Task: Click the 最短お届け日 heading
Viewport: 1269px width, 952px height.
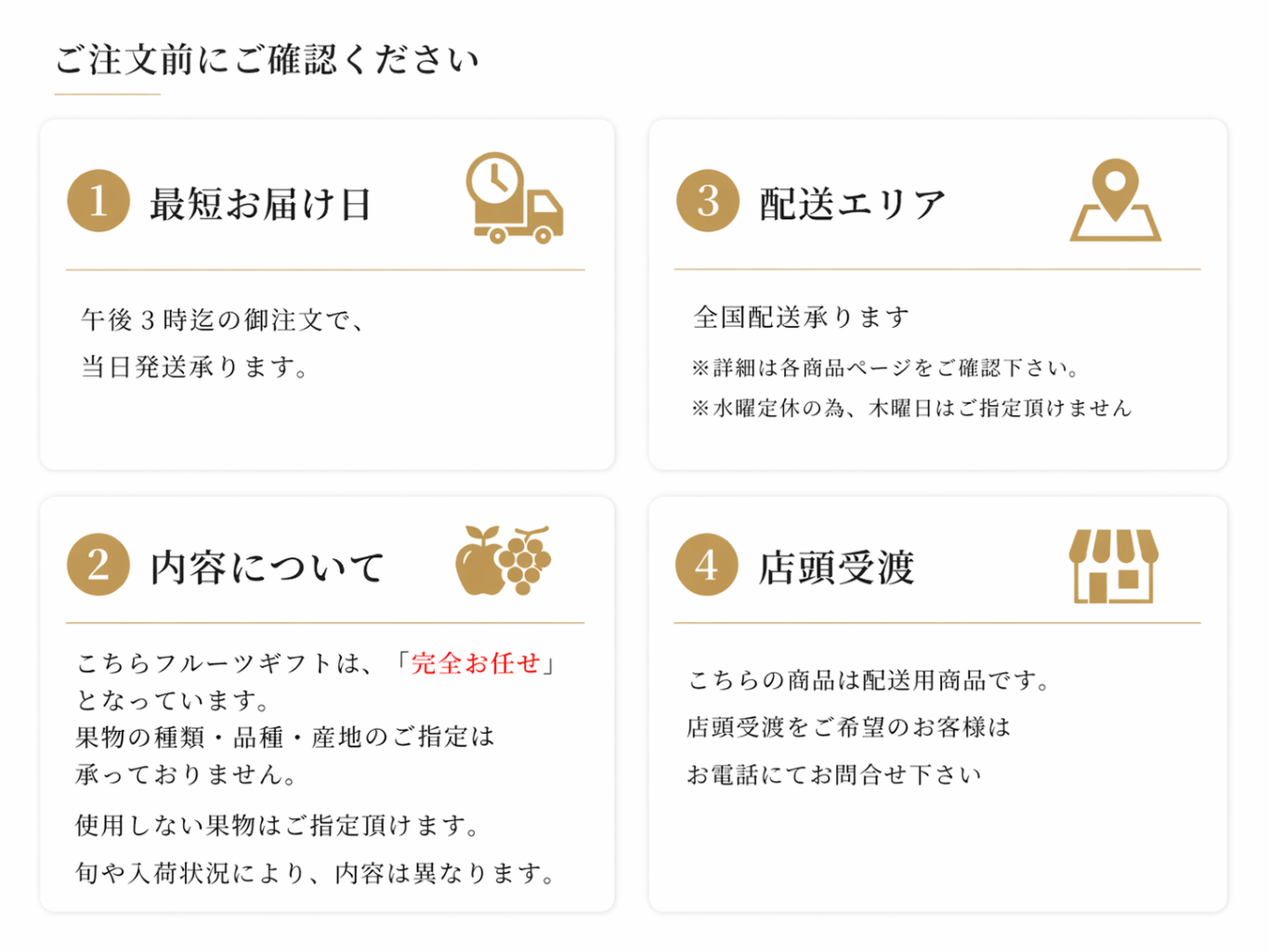Action: 261,204
